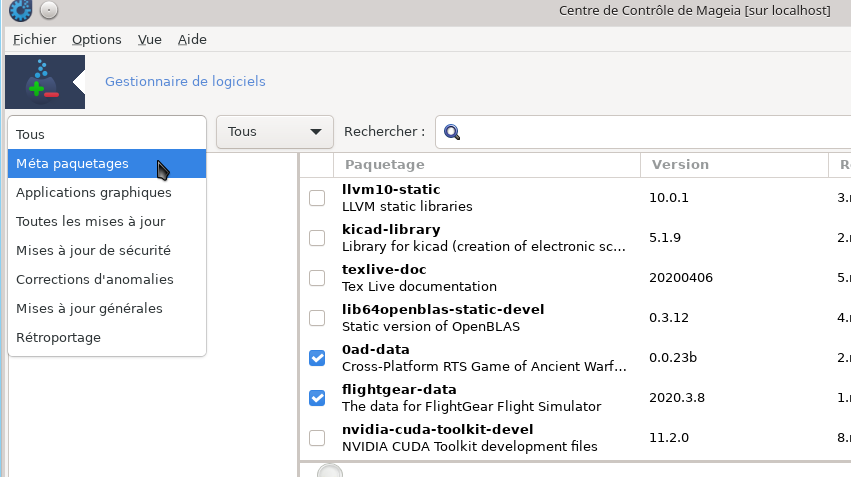Click the magnifier icon in search field
Screen dimensions: 851x477
pos(452,132)
